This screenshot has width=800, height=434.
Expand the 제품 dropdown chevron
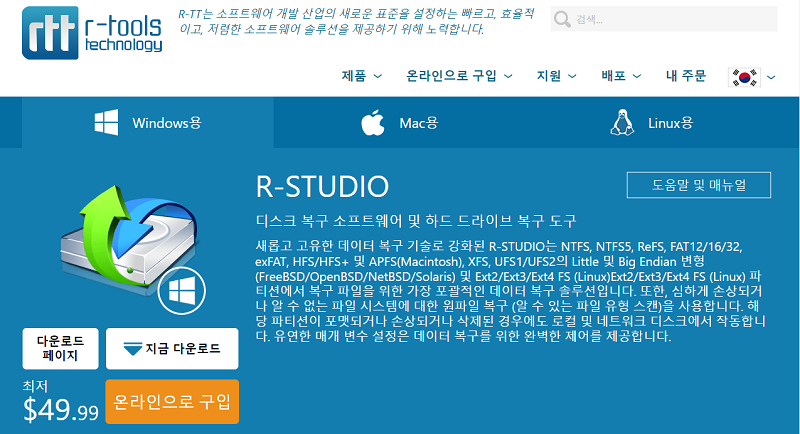[378, 76]
